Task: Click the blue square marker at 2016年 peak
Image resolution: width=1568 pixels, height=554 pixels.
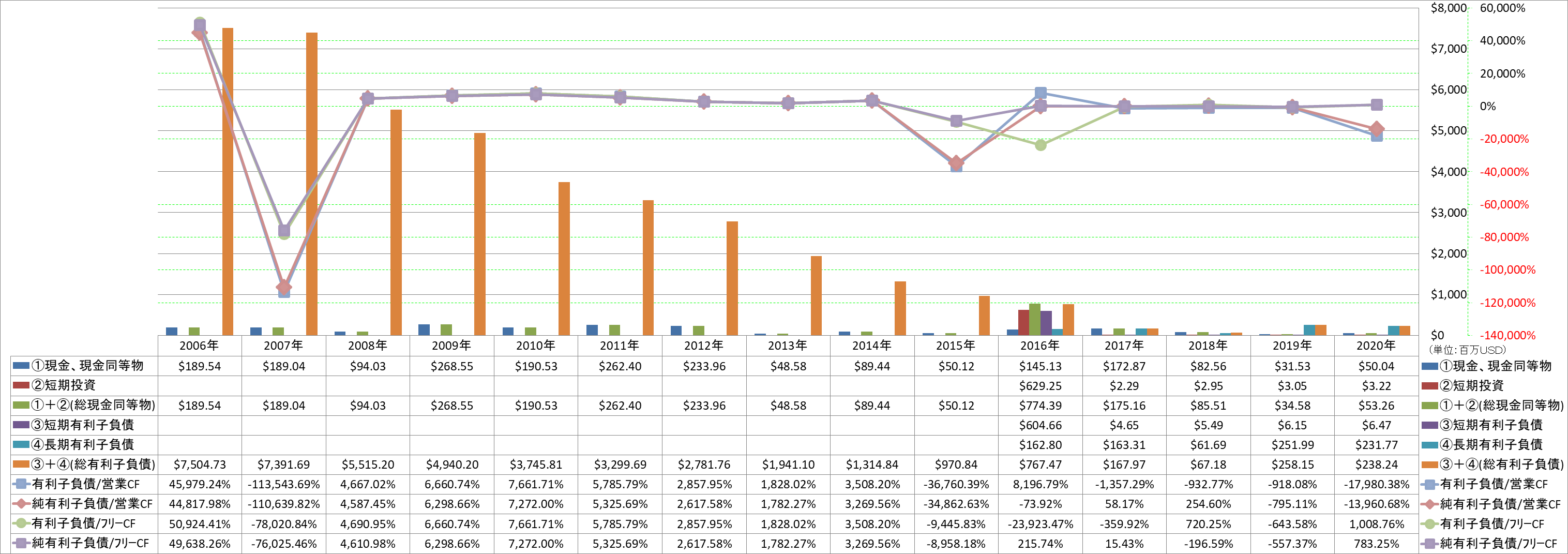Action: coord(1041,93)
